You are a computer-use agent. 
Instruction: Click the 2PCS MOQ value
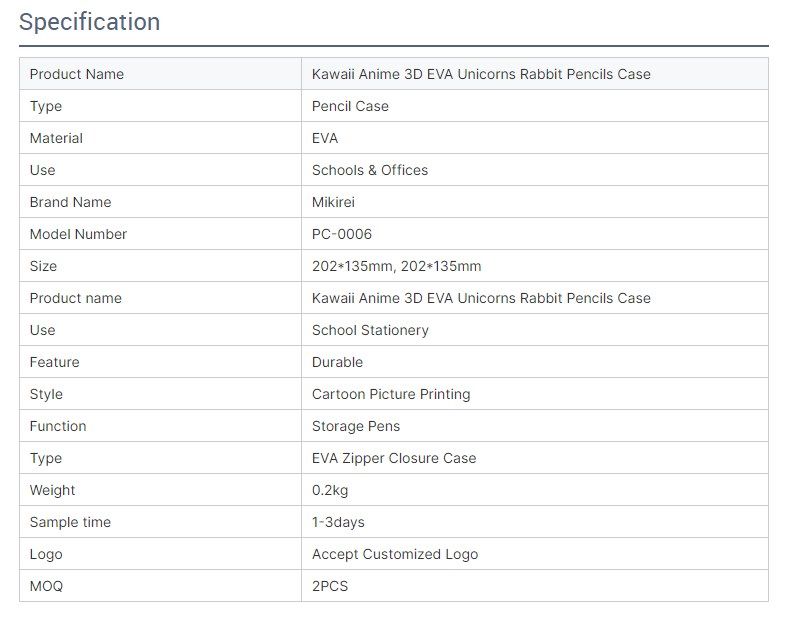(x=330, y=586)
